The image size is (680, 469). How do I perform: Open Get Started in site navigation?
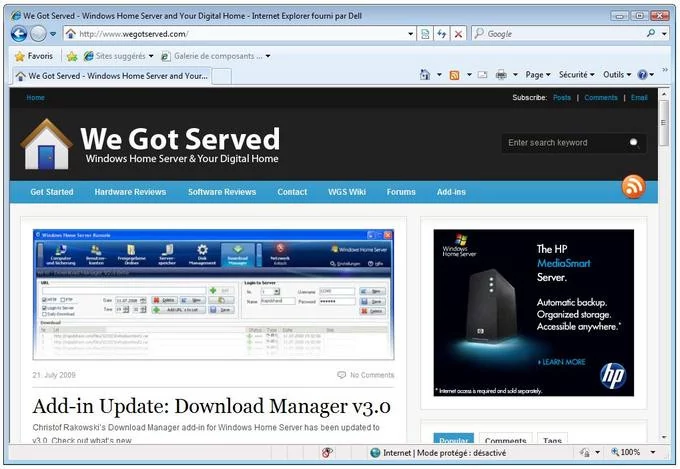pos(52,192)
